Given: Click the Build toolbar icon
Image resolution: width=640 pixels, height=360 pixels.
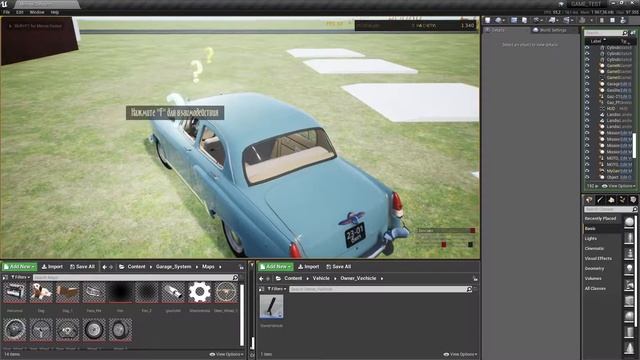Looking at the screenshot, I should click(583, 20).
